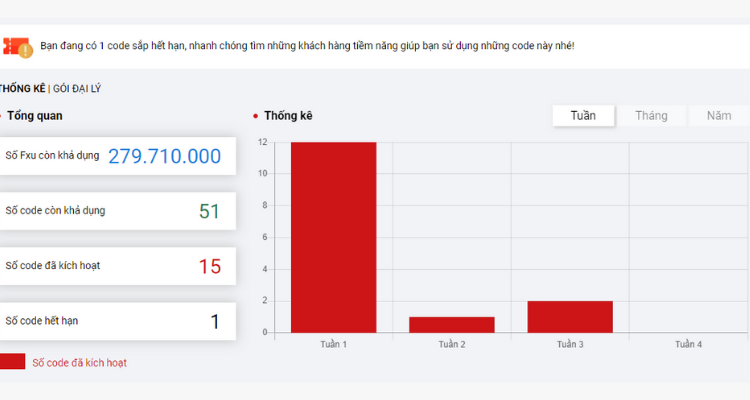
Task: Click the expiring coupon warning icon
Action: point(18,47)
